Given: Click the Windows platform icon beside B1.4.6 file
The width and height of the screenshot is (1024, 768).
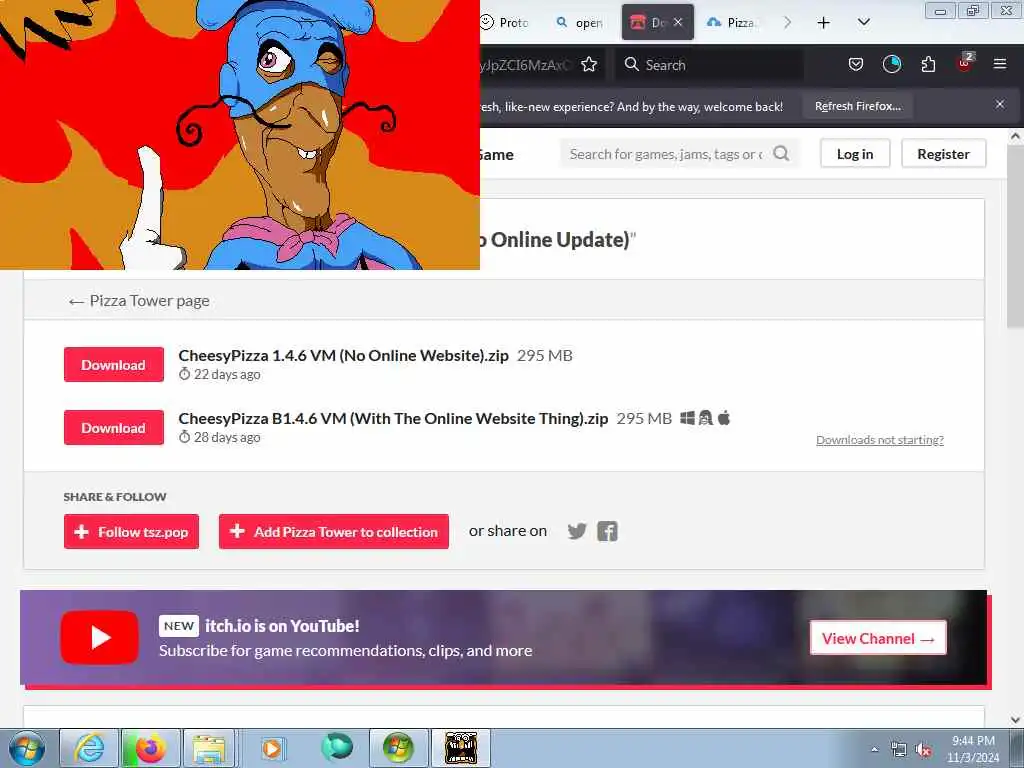Looking at the screenshot, I should pos(687,418).
